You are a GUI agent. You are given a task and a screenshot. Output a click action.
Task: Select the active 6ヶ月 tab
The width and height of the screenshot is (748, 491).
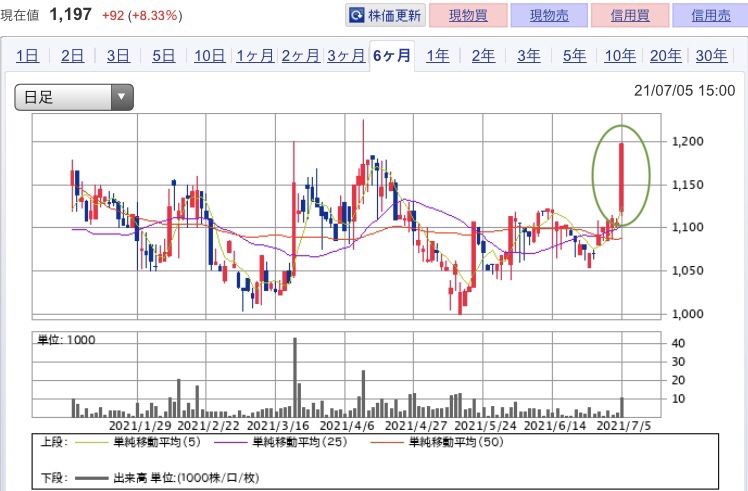pyautogui.click(x=392, y=56)
